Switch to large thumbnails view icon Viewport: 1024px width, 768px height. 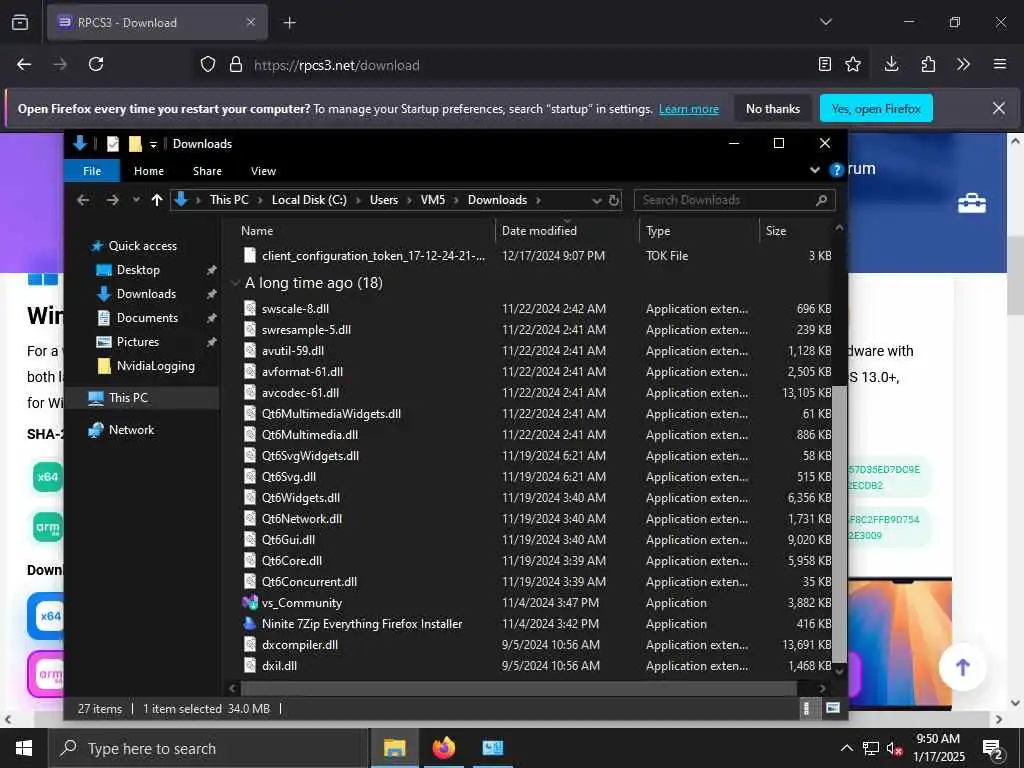pos(833,708)
